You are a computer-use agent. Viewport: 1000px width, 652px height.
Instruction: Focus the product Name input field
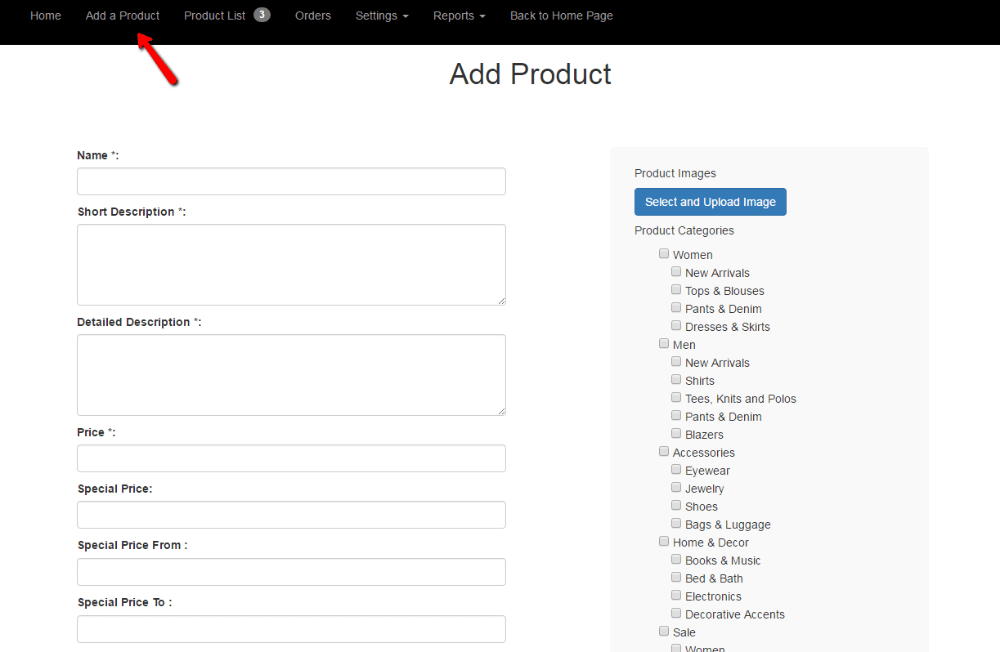pyautogui.click(x=291, y=181)
